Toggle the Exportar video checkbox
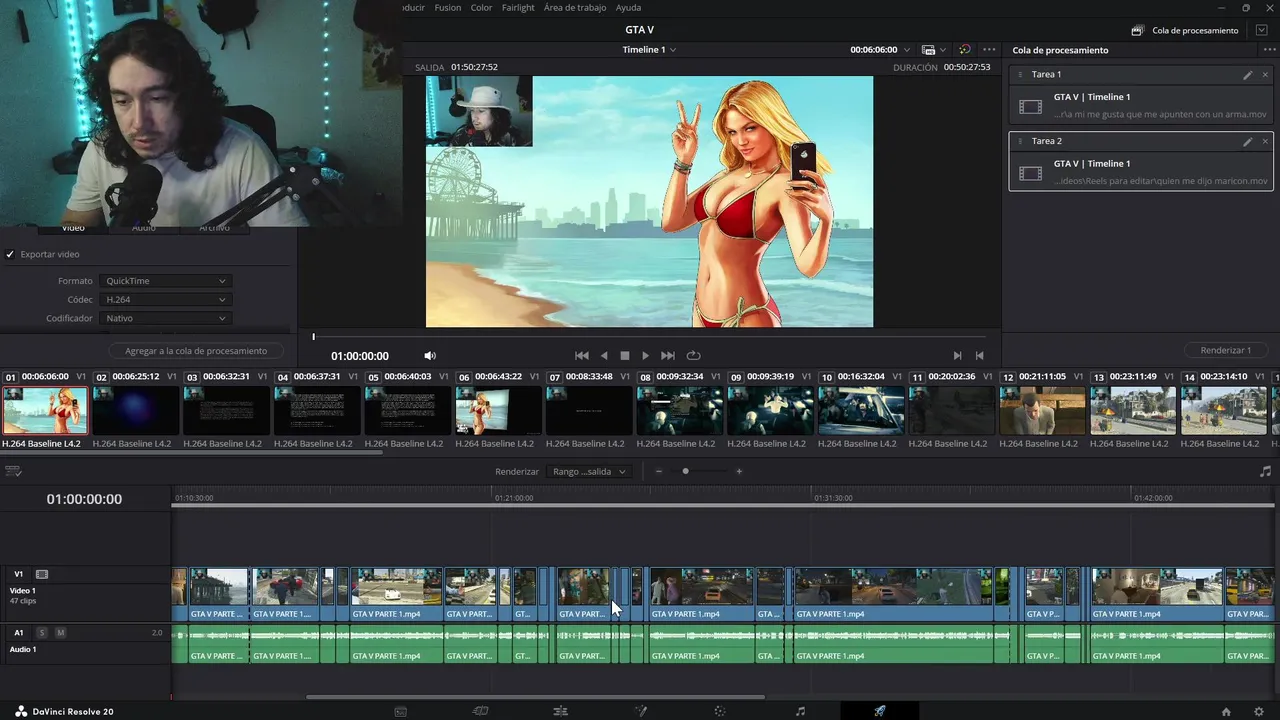 pyautogui.click(x=10, y=254)
